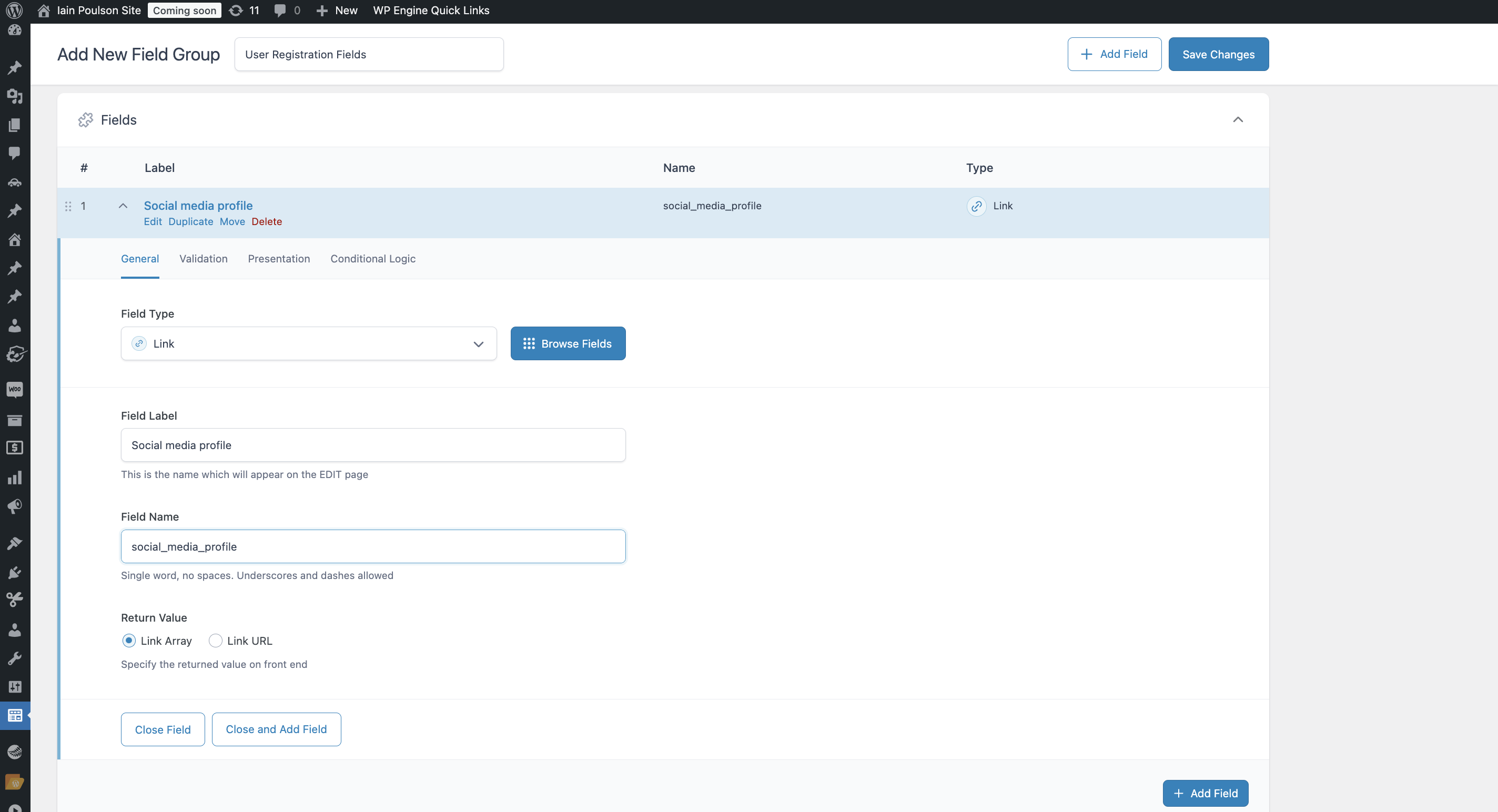Open Media library icon in sidebar
Viewport: 1498px width, 812px height.
point(15,96)
